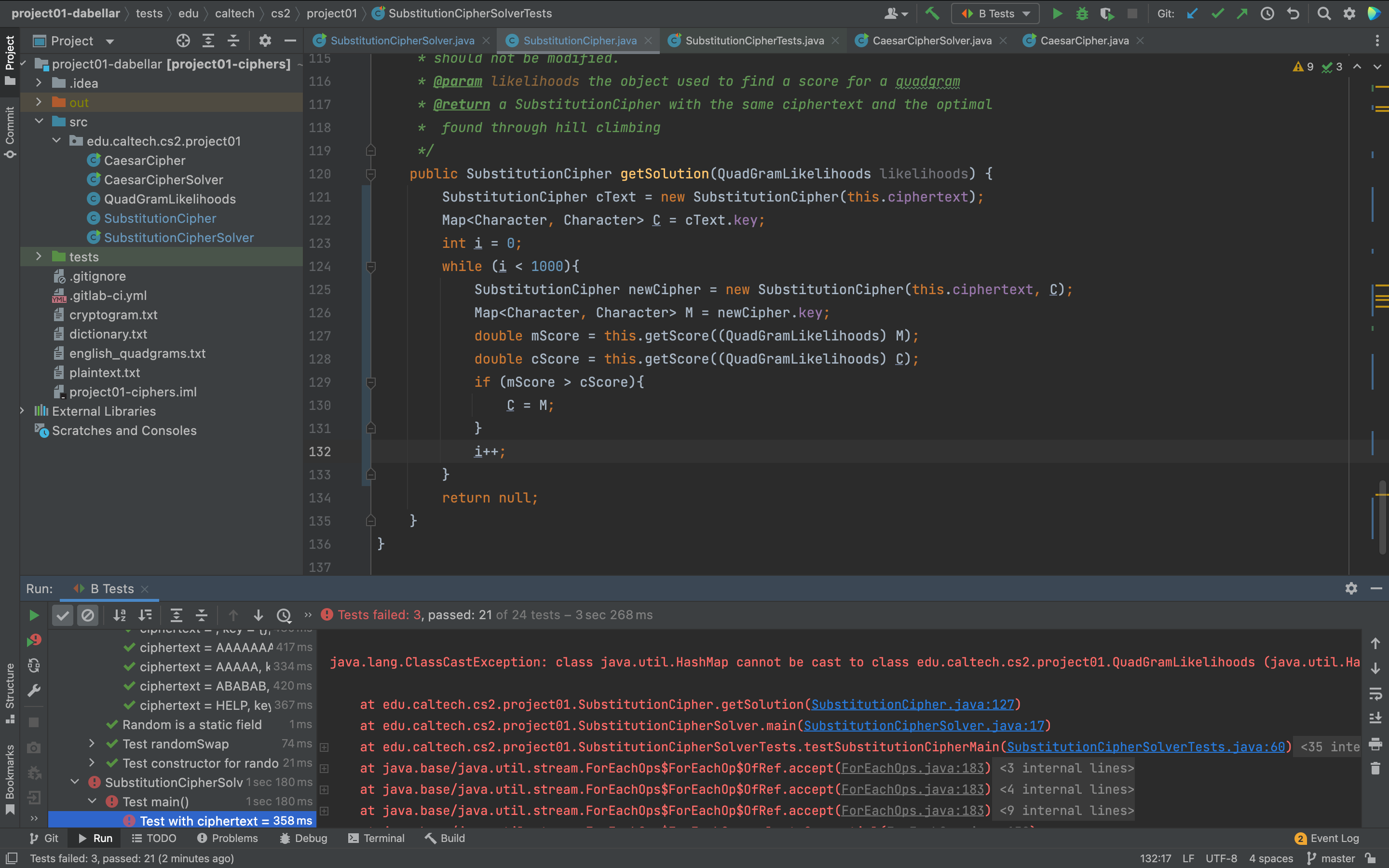Click SubstitutionCipherSolver.java:17 stack trace link
Screen dimensions: 1389x868
pos(924,726)
